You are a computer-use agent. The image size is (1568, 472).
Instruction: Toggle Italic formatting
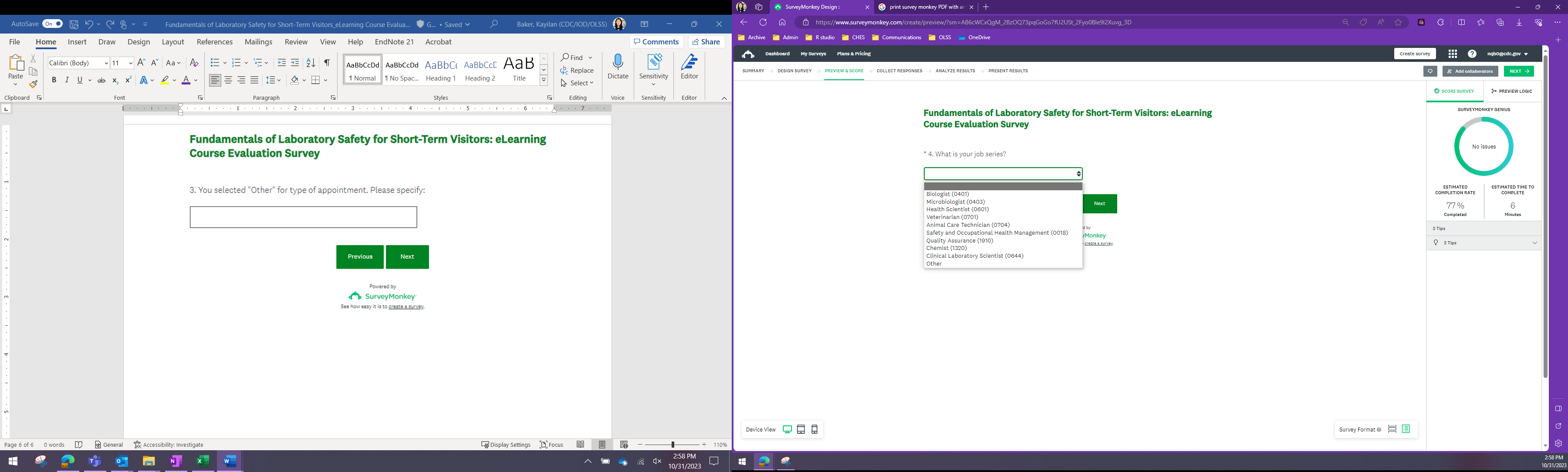tap(67, 80)
